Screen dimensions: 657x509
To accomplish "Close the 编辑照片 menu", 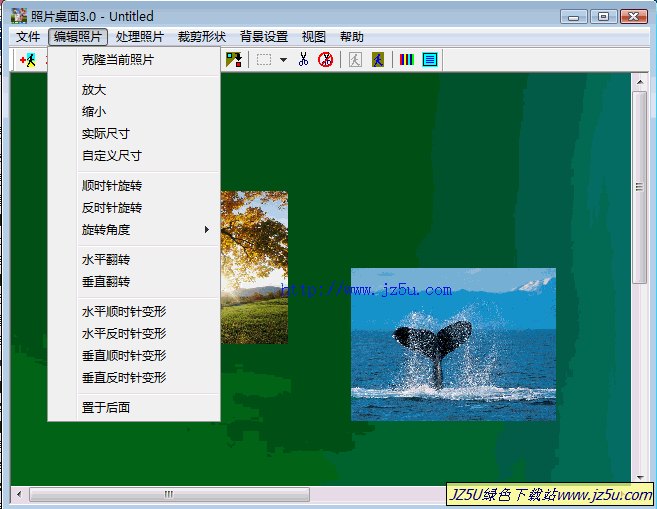I will pyautogui.click(x=78, y=37).
